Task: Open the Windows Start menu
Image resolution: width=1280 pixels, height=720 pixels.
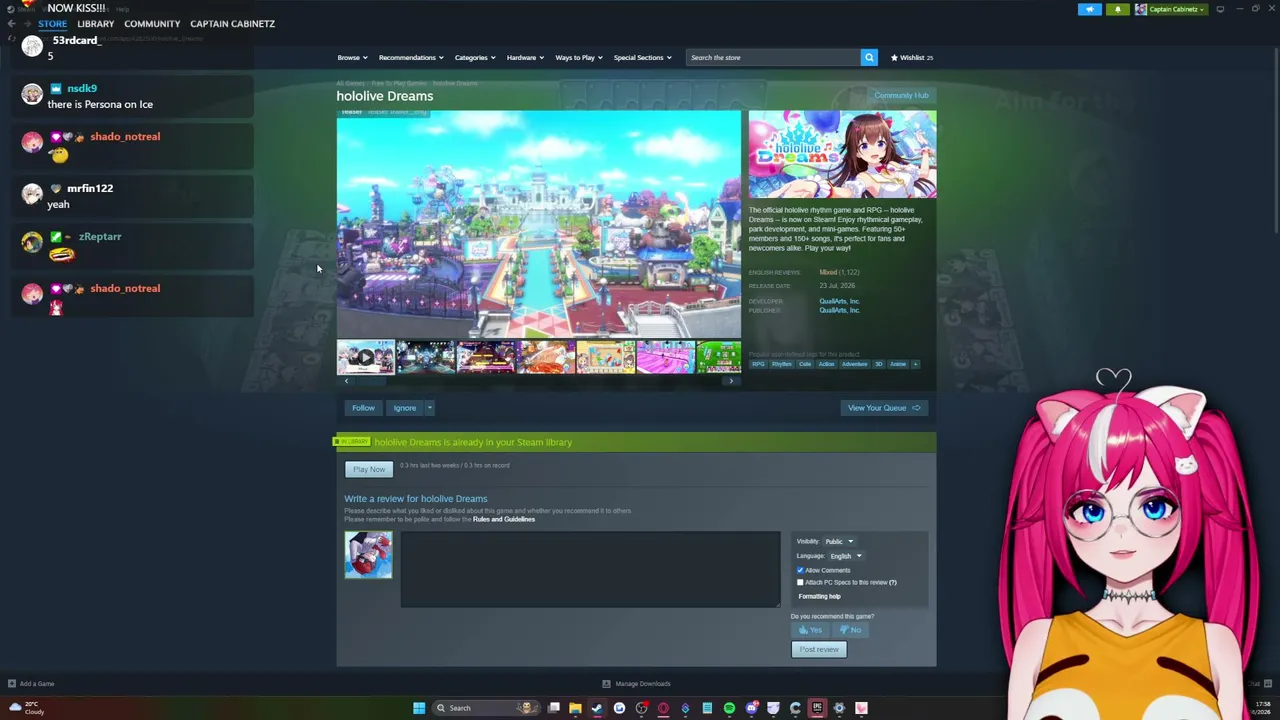Action: [x=419, y=708]
